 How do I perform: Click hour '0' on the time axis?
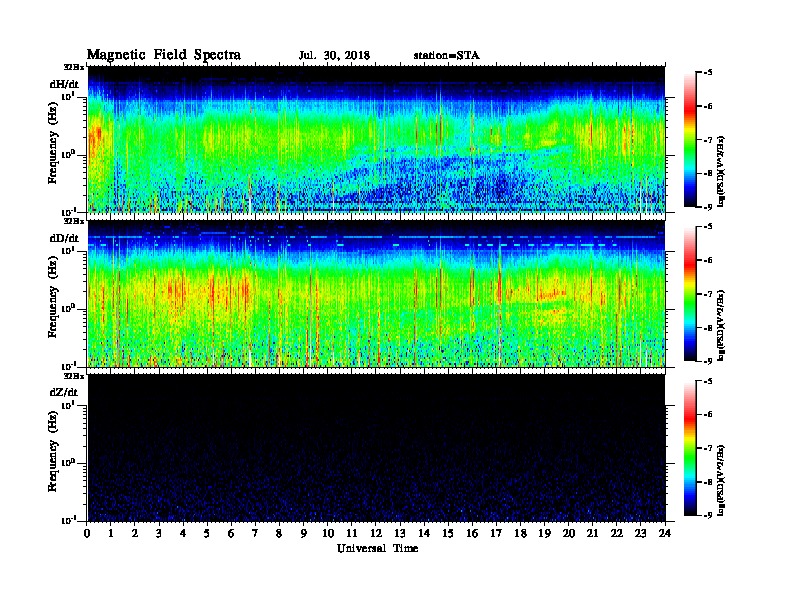[87, 533]
